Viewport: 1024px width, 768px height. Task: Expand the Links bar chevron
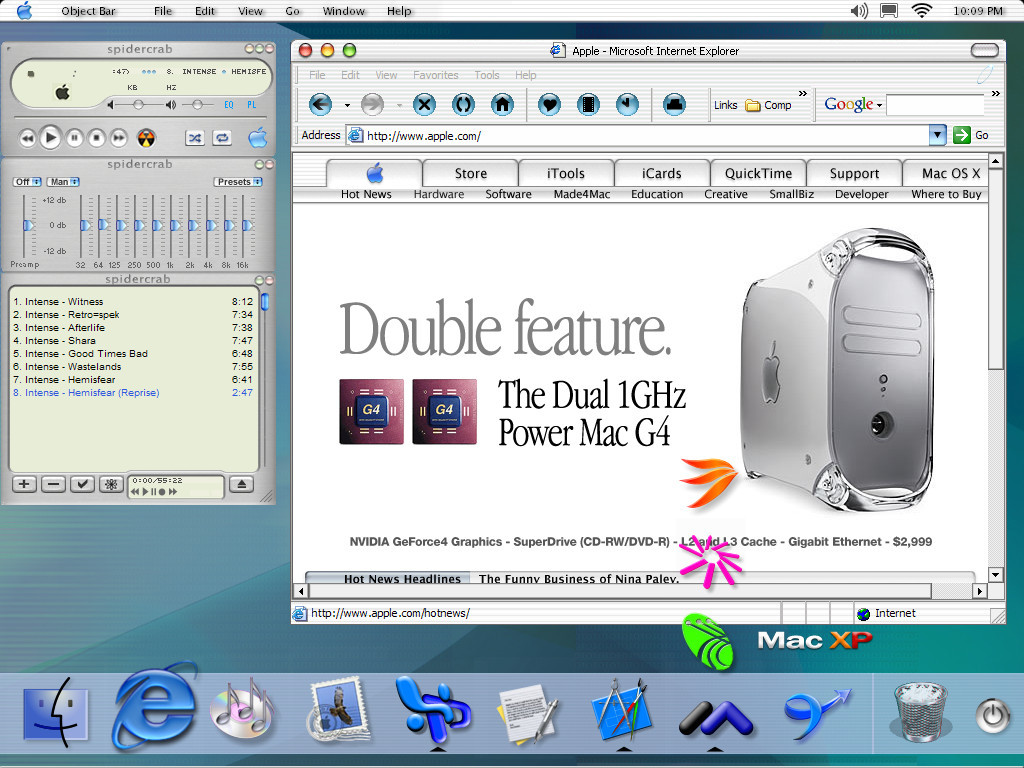[x=803, y=94]
